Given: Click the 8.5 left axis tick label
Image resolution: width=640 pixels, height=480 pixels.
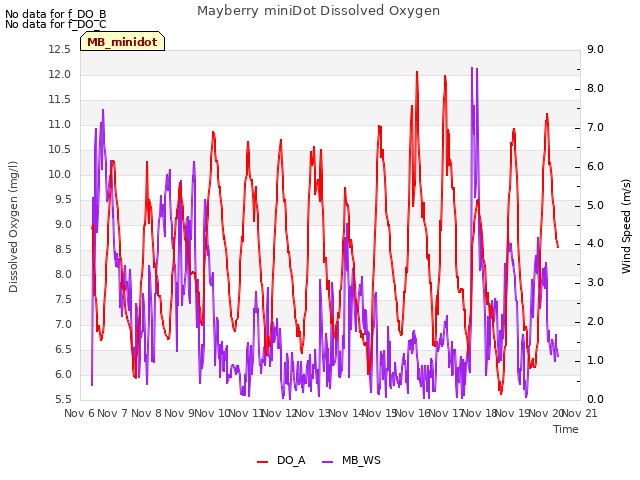Looking at the screenshot, I should (x=63, y=249).
